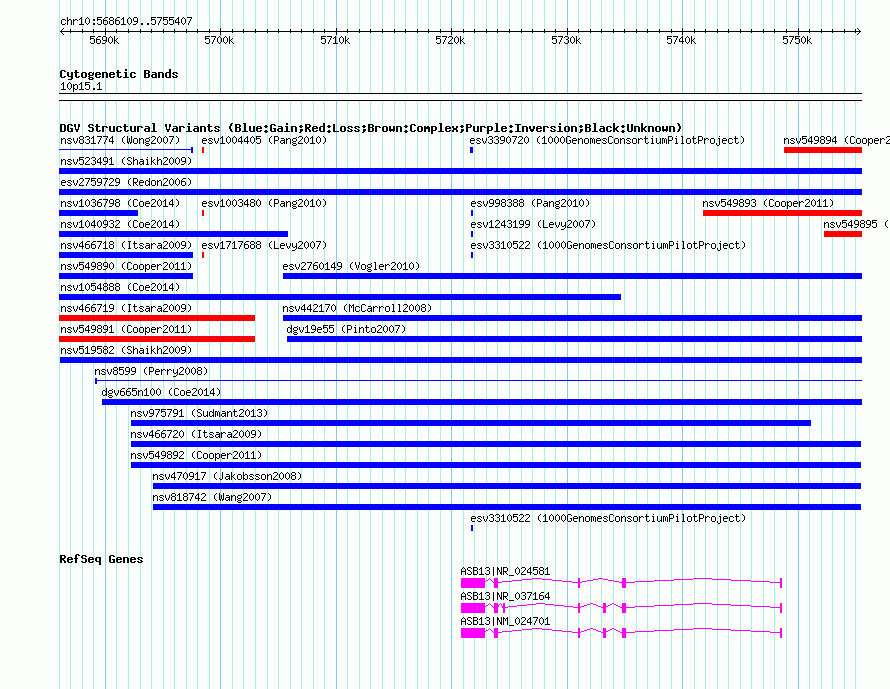Click the 5740k ruler tick label
The width and height of the screenshot is (890, 689).
[x=681, y=40]
